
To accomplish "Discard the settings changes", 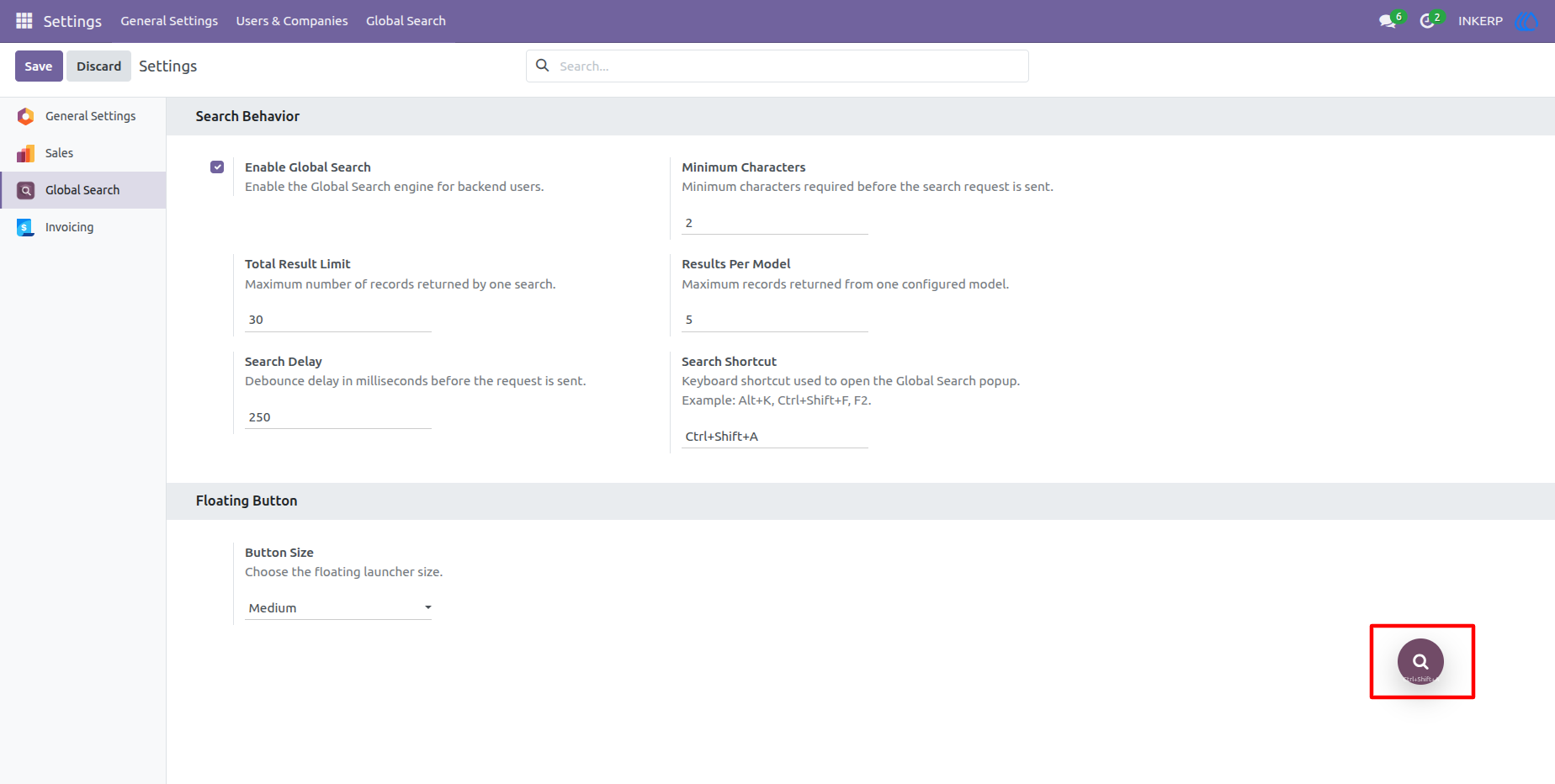I will [x=99, y=66].
